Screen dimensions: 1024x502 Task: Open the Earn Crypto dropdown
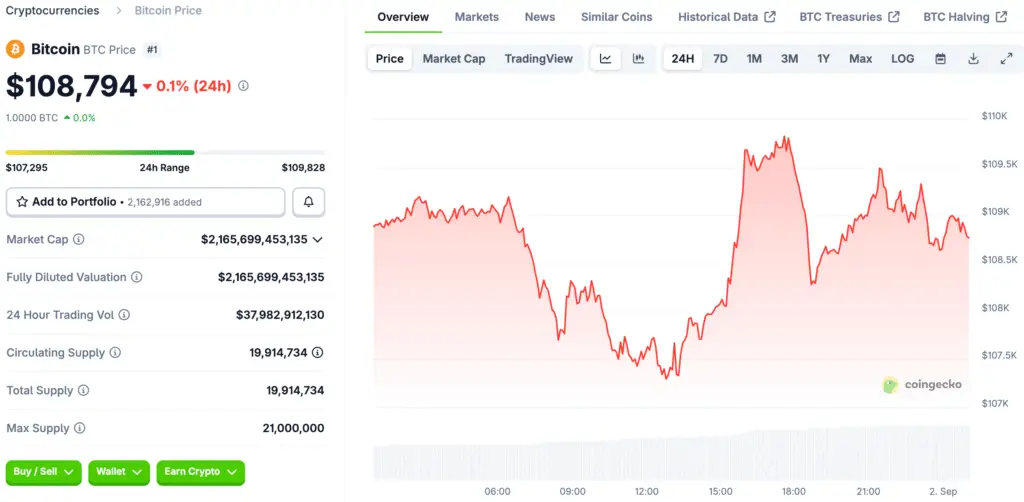200,471
